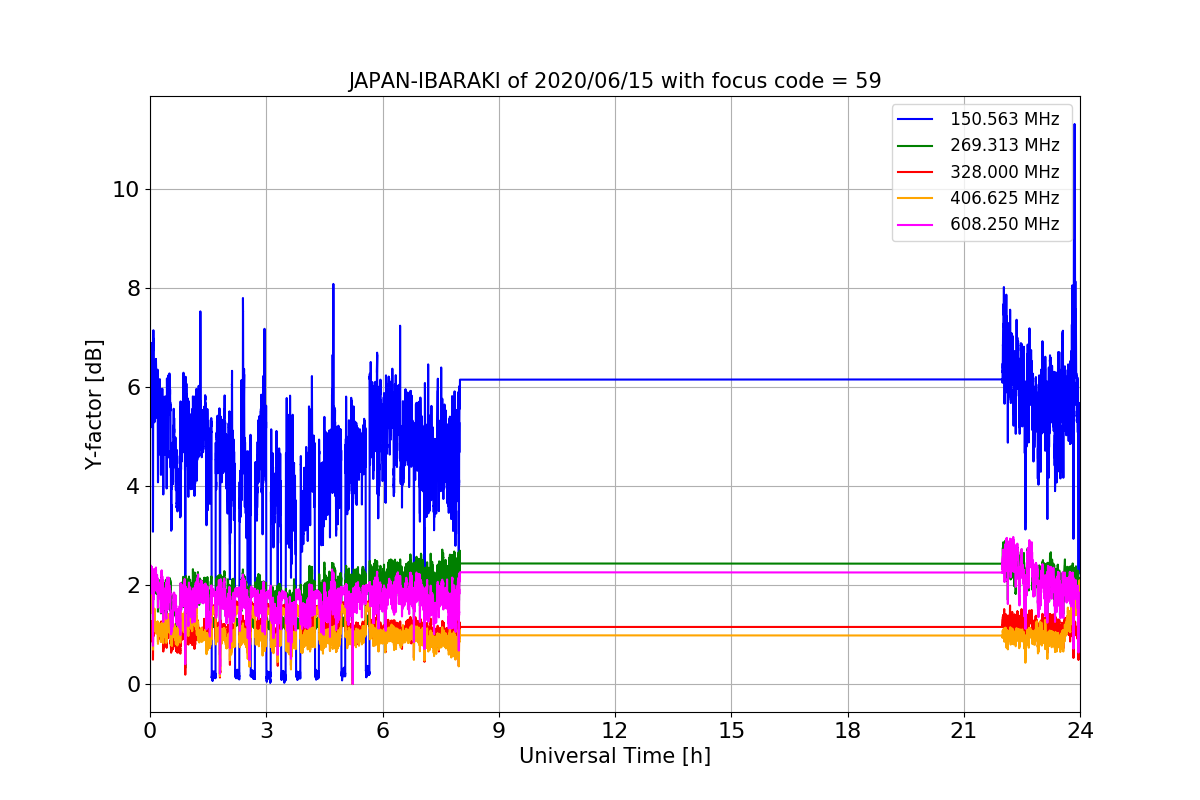Viewport: 1200px width, 800px height.
Task: Select the 150.563 MHz legend entry
Action: [981, 120]
